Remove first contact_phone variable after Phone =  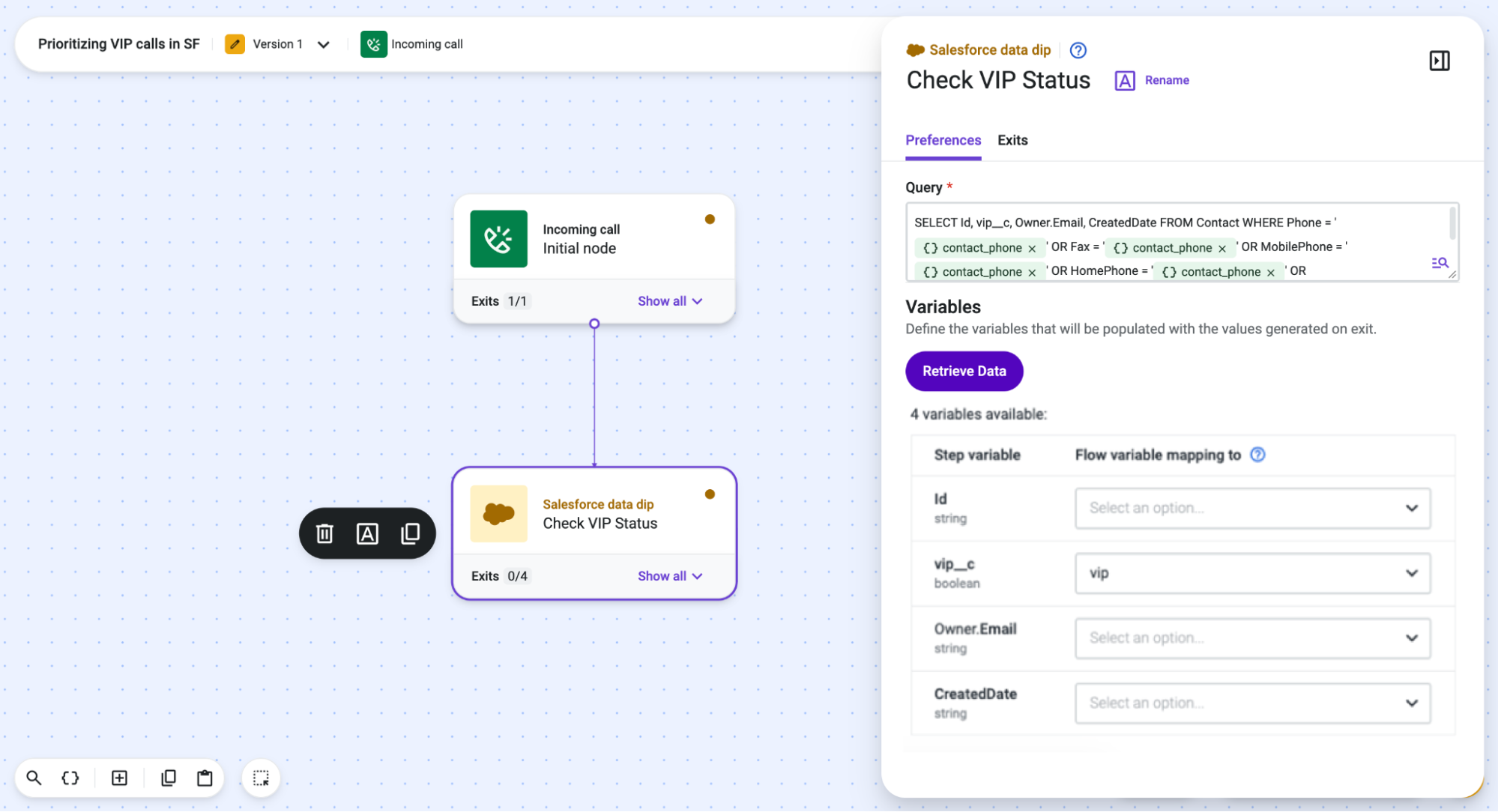(x=1032, y=249)
